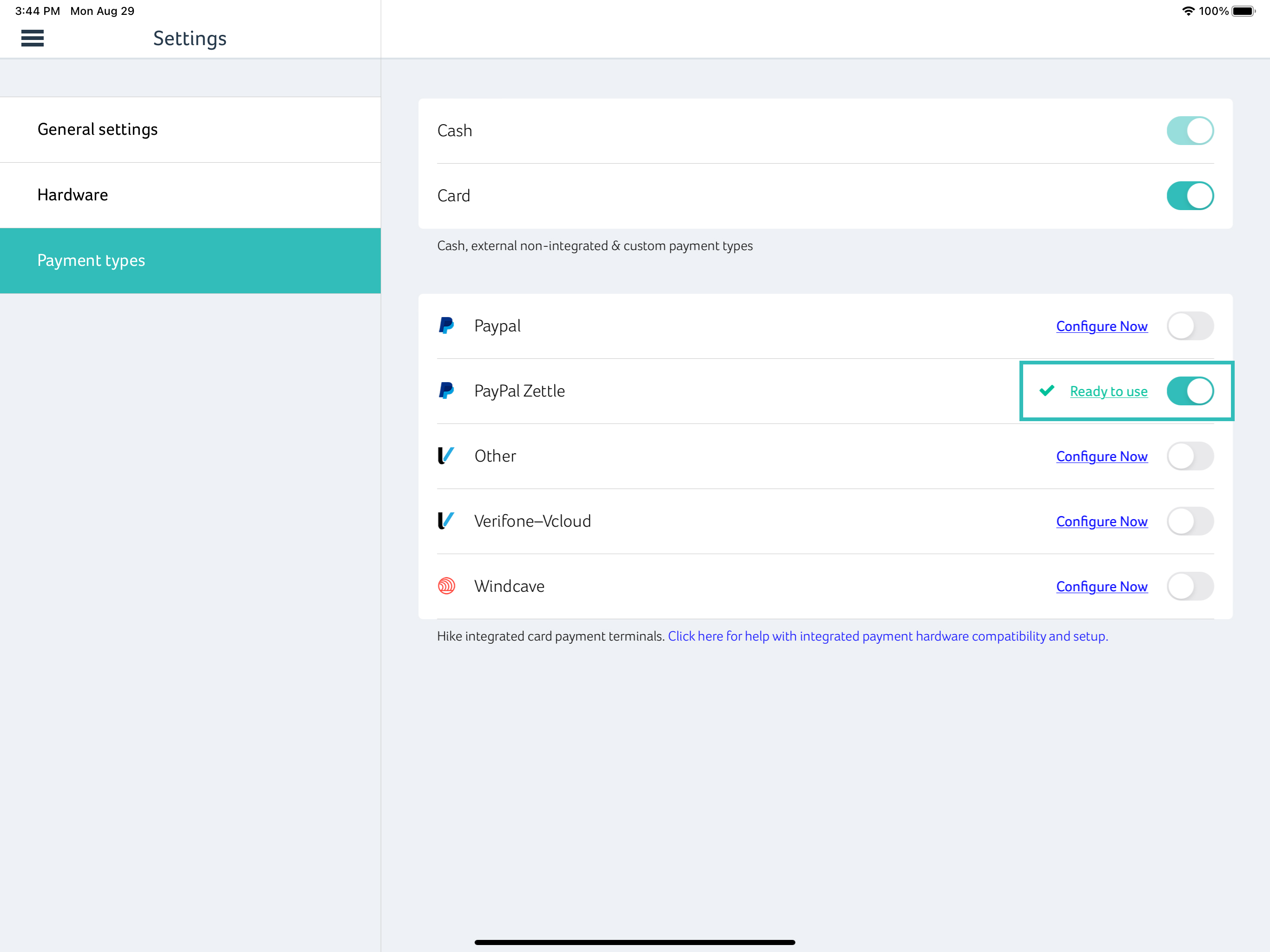Tap the Windcave name

point(509,586)
